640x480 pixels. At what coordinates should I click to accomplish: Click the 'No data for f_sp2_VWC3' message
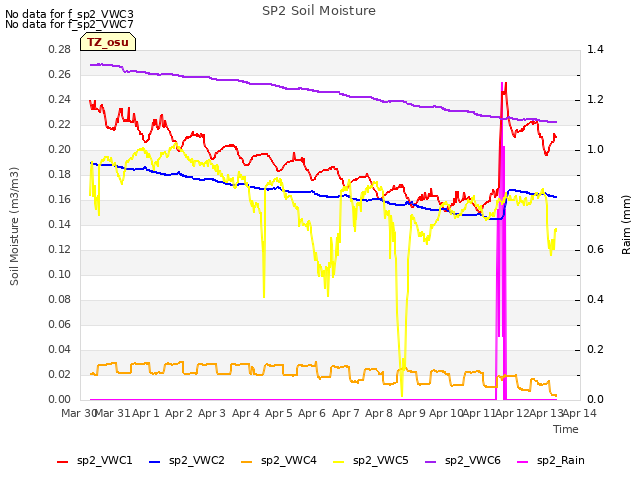(x=69, y=14)
